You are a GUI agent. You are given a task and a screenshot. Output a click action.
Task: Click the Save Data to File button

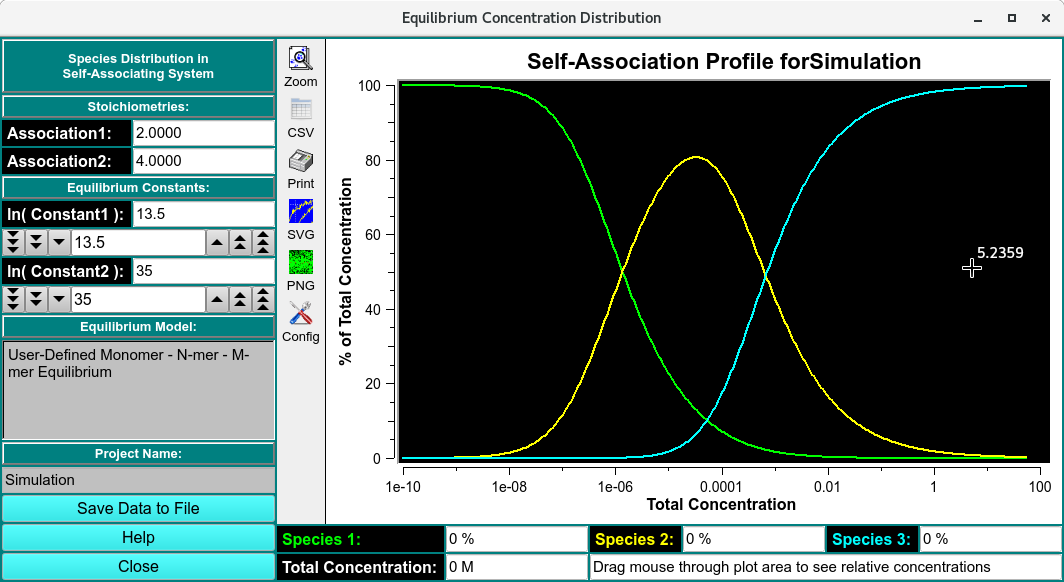[x=138, y=508]
